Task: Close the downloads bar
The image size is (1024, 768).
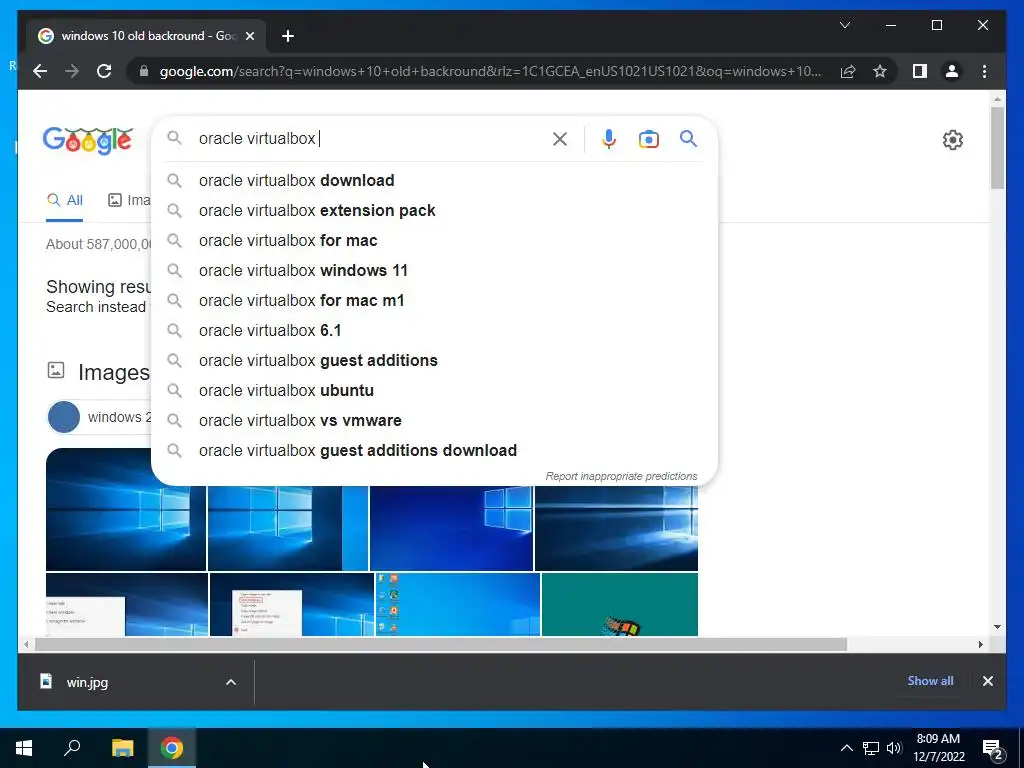Action: pyautogui.click(x=987, y=681)
